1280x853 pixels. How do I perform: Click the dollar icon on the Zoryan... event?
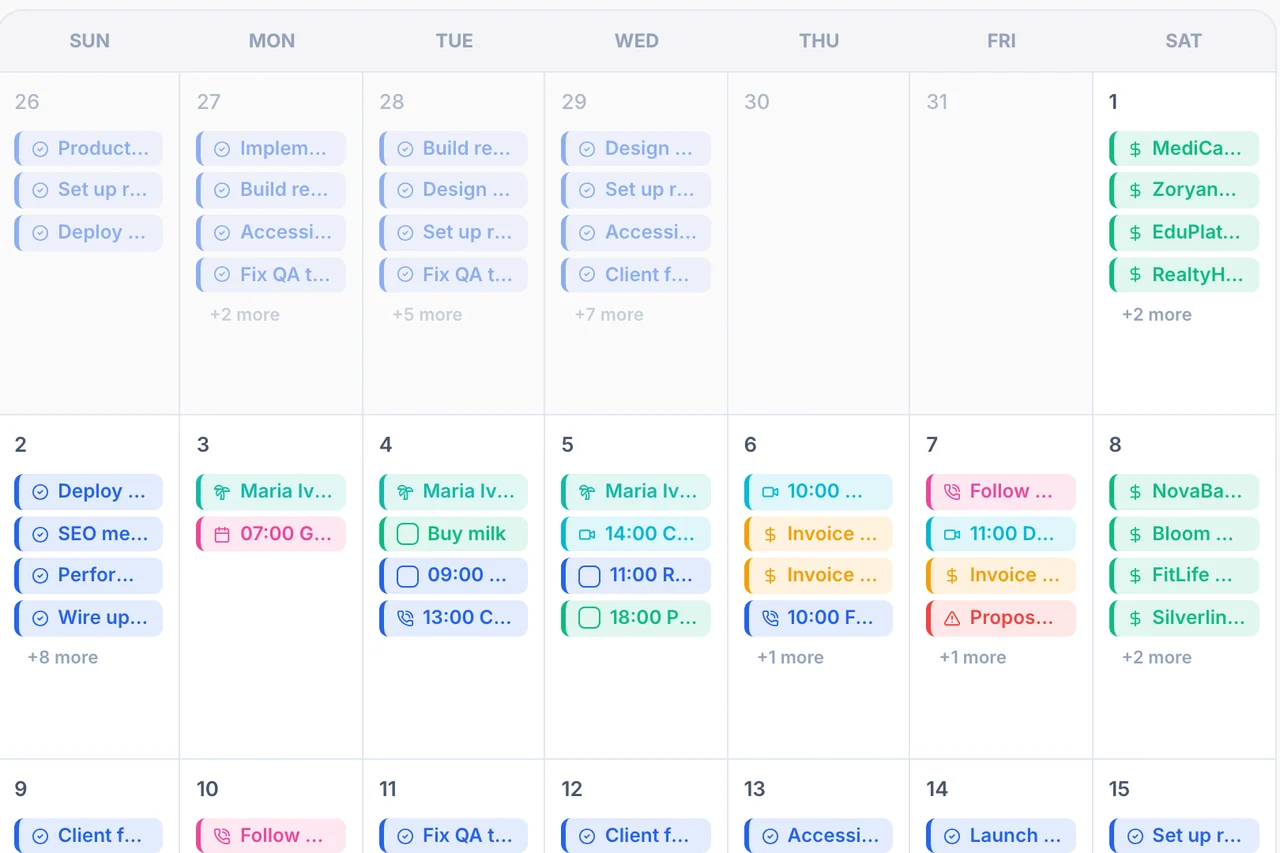pos(1135,190)
